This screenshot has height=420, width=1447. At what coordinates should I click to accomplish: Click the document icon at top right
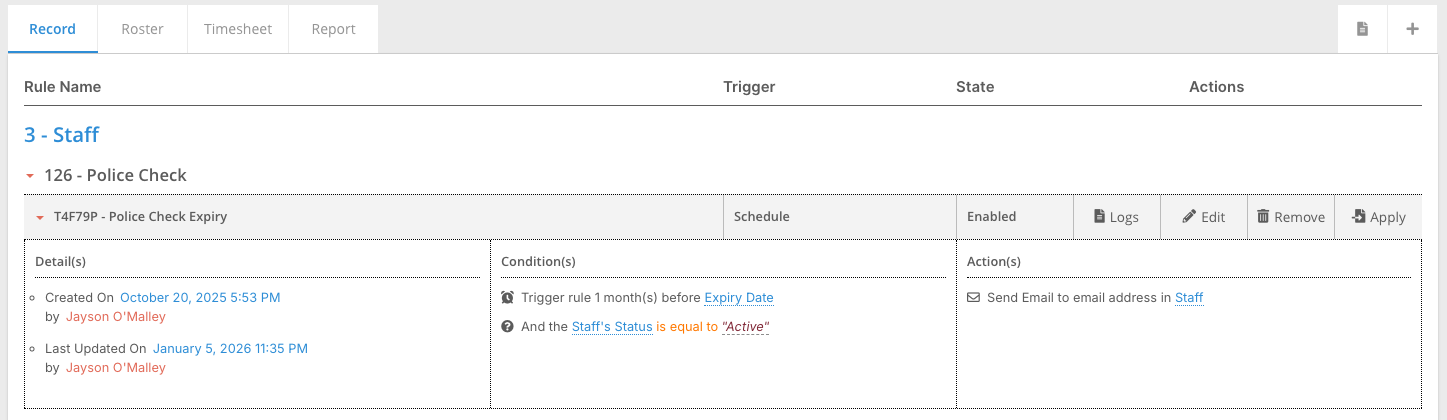[x=1362, y=29]
